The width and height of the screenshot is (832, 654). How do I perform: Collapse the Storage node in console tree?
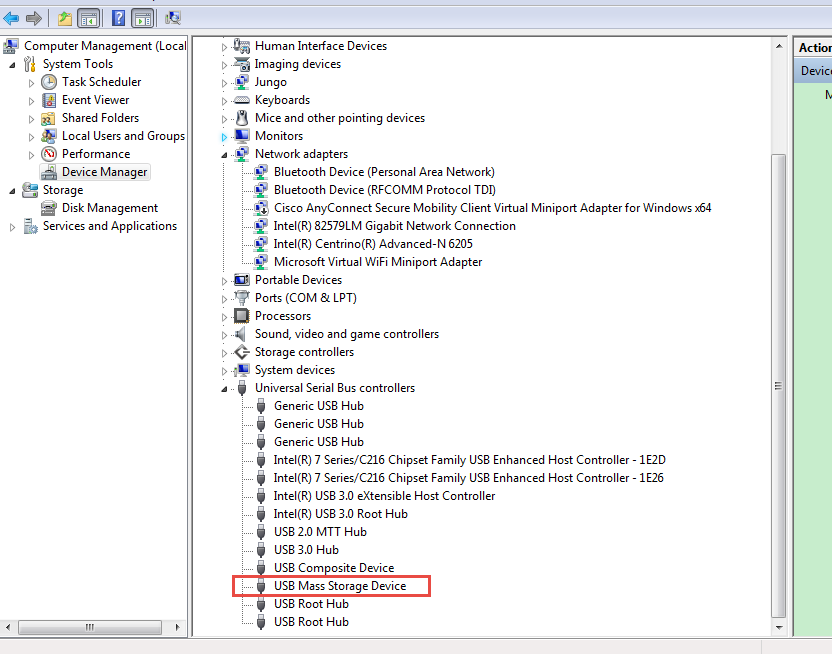click(12, 191)
